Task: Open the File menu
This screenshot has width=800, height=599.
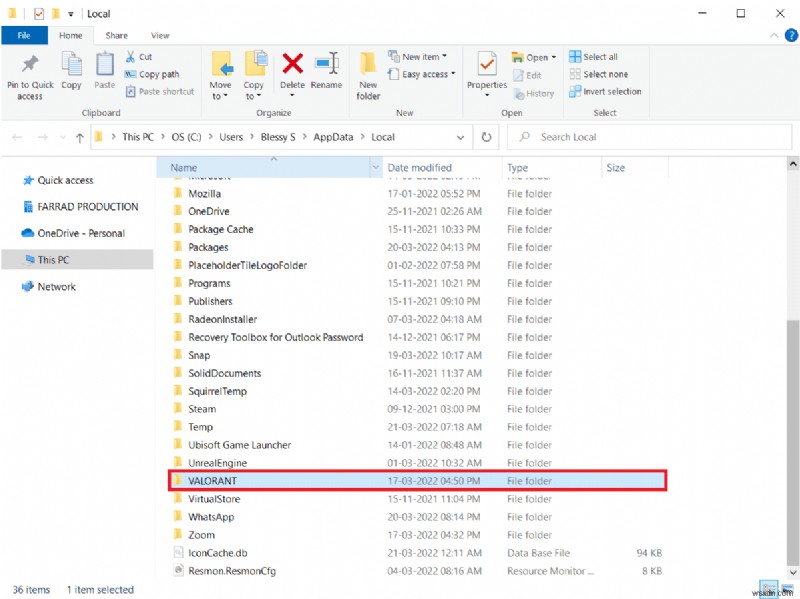Action: click(x=24, y=34)
